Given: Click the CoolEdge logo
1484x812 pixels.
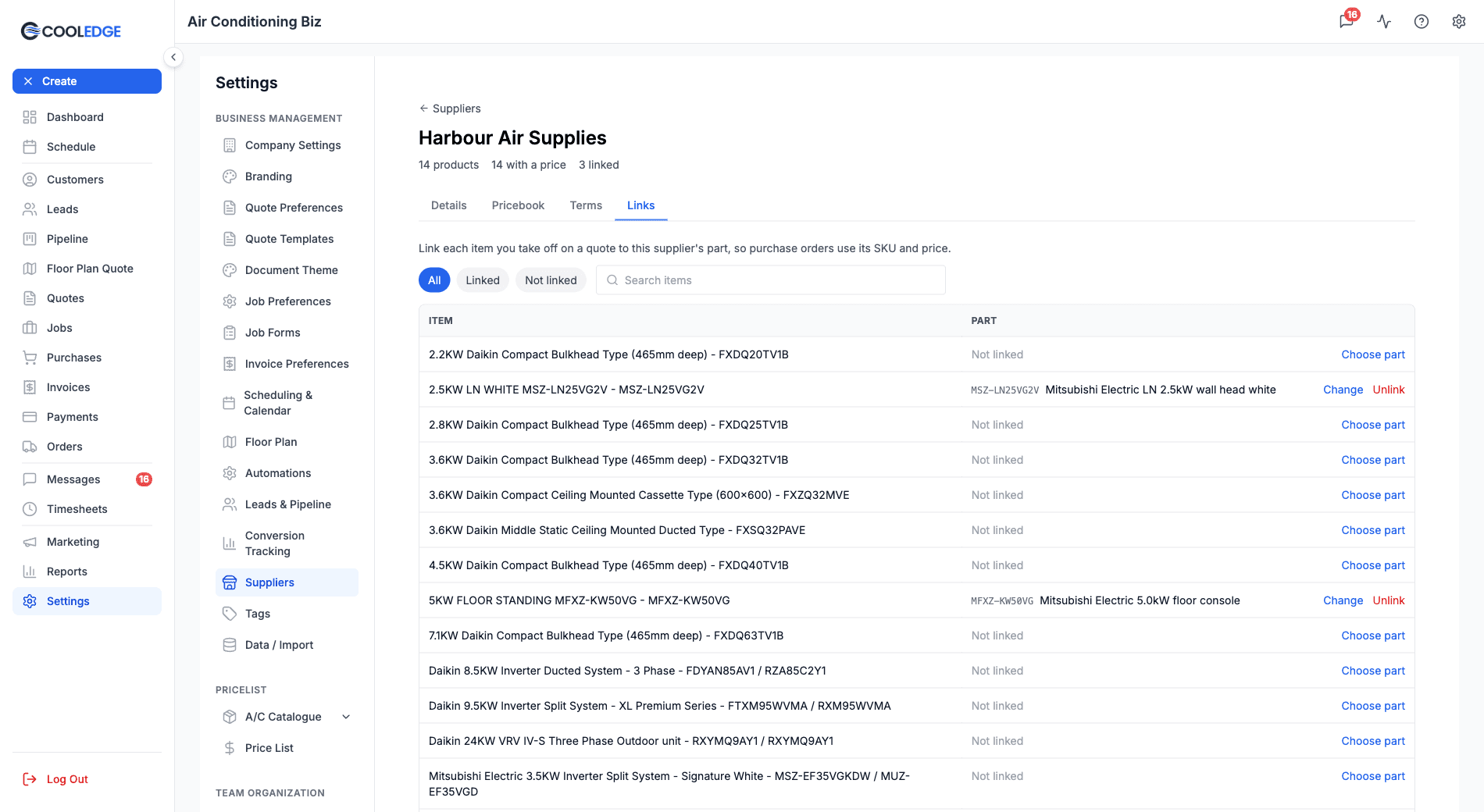Looking at the screenshot, I should point(71,31).
